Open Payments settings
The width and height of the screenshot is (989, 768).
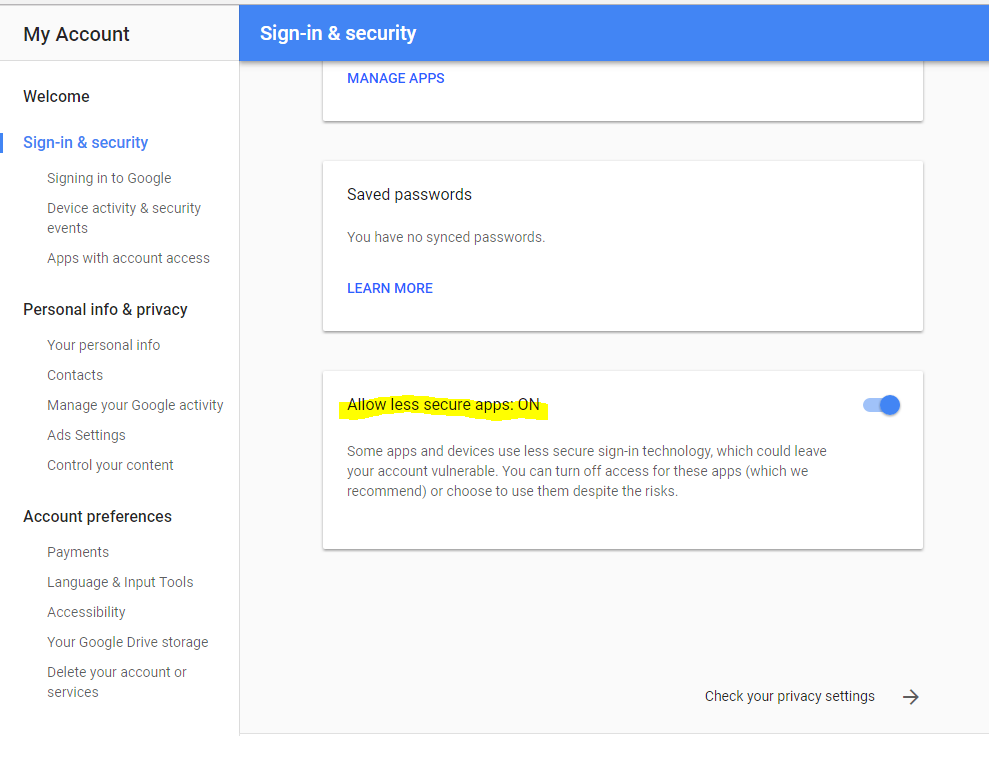click(x=78, y=552)
